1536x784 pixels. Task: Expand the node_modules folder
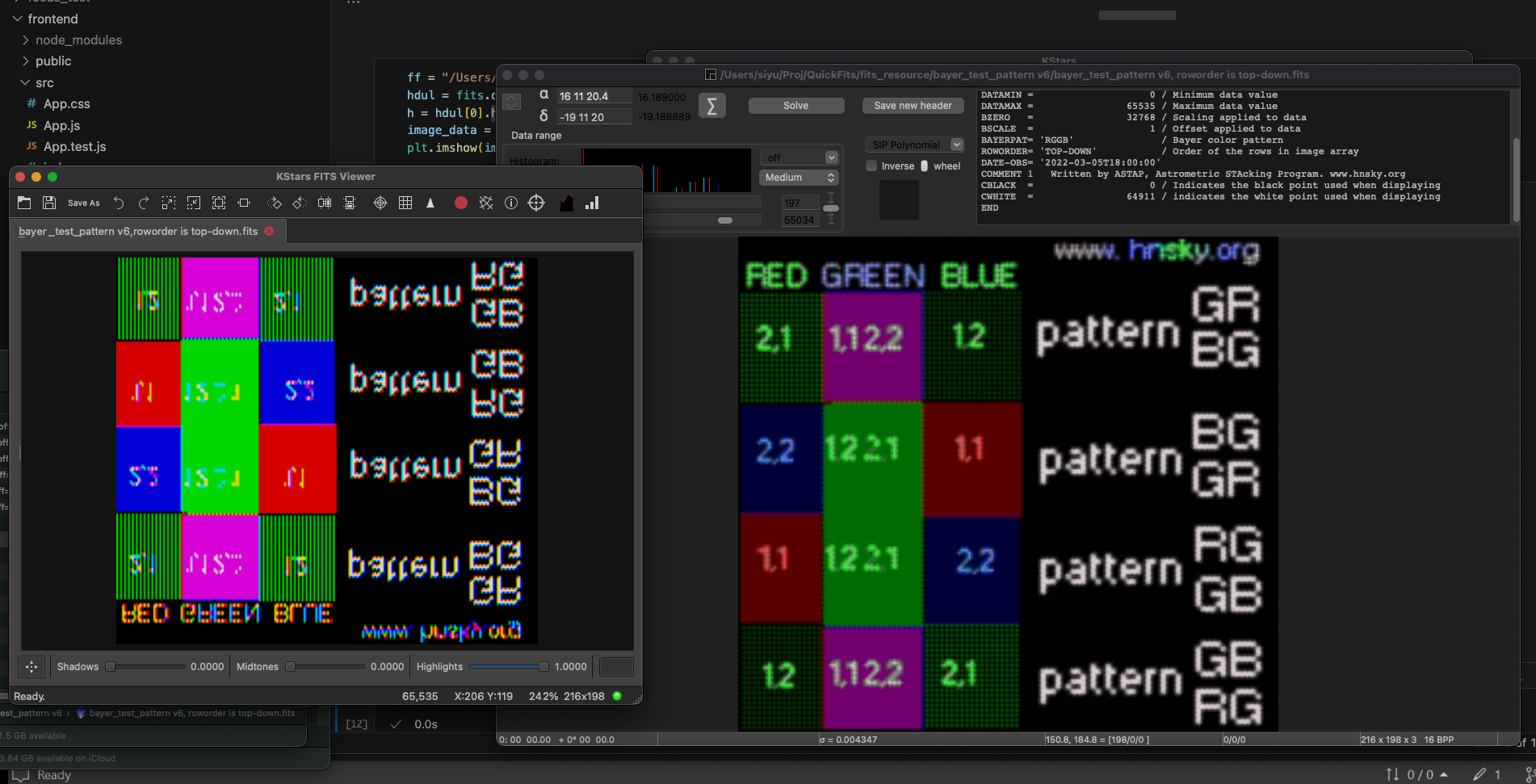pyautogui.click(x=78, y=40)
